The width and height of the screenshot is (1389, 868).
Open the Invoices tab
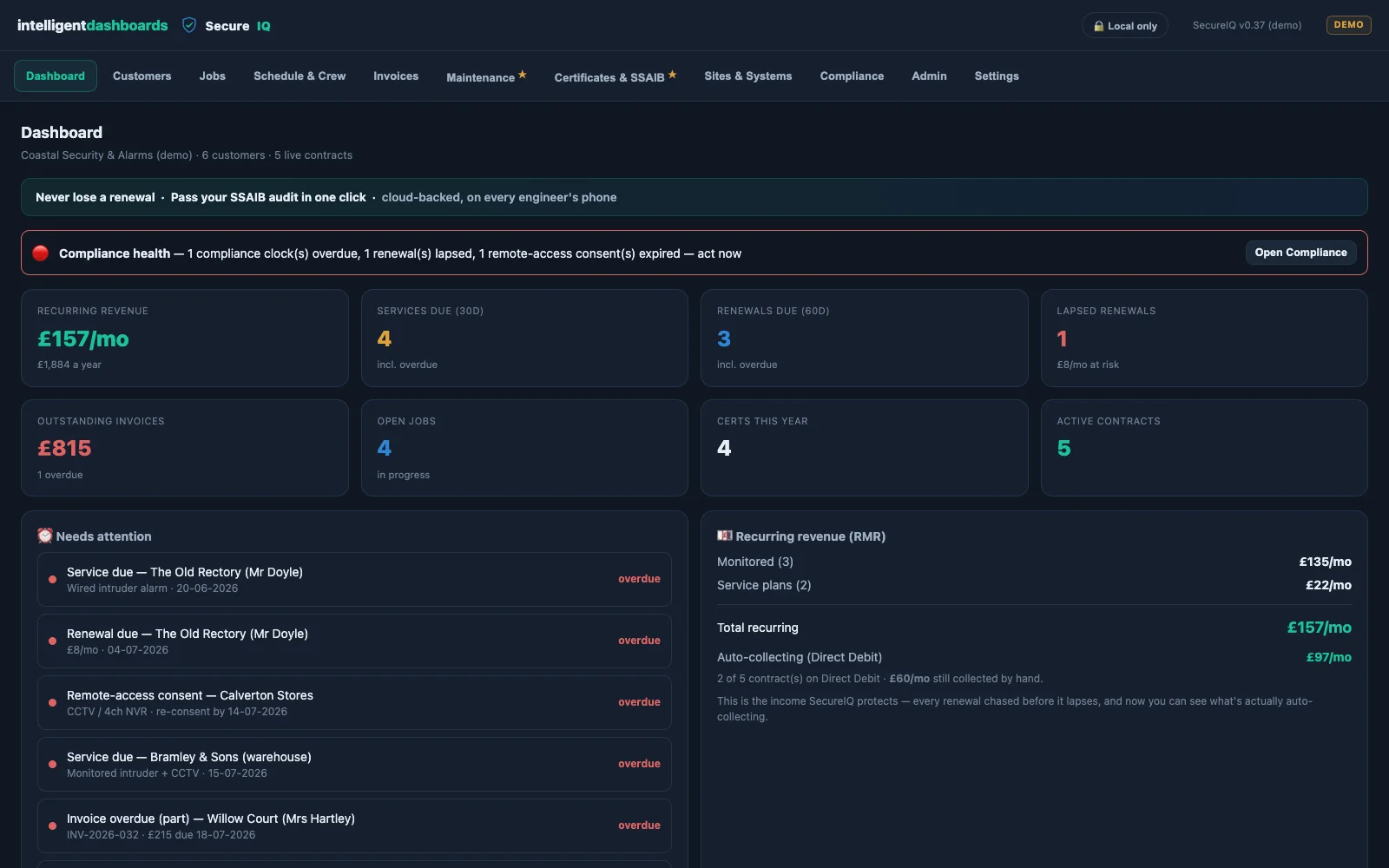396,76
